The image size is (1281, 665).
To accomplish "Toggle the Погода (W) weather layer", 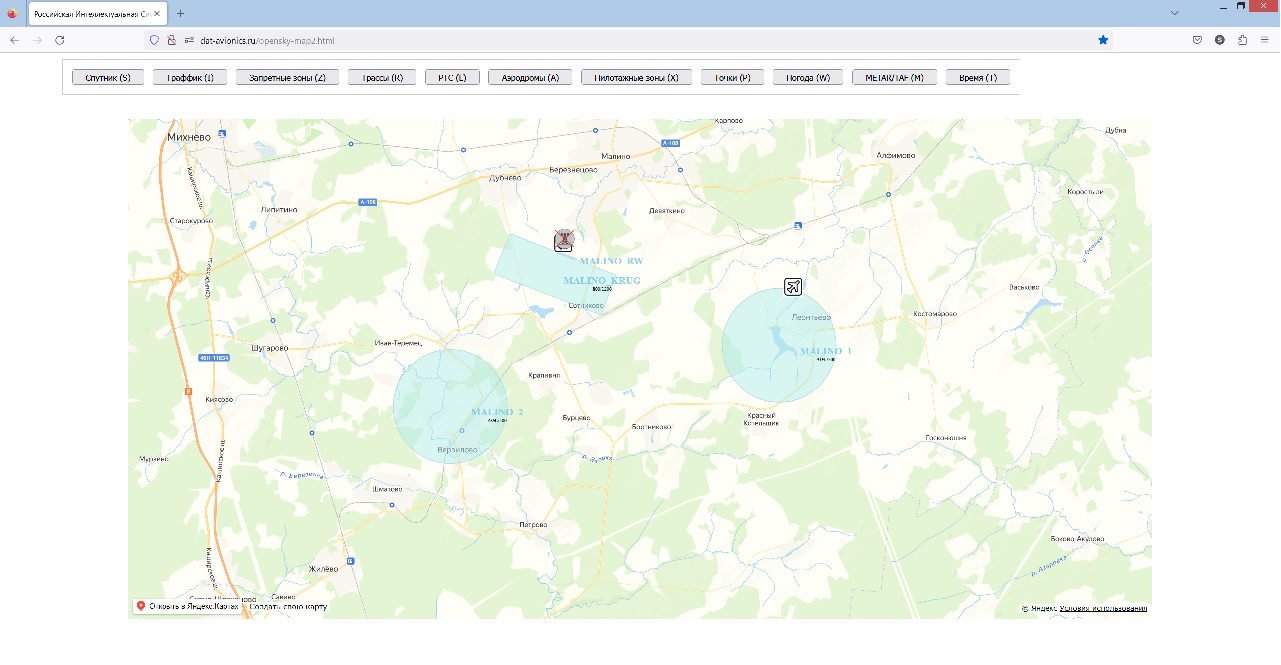I will tap(808, 77).
